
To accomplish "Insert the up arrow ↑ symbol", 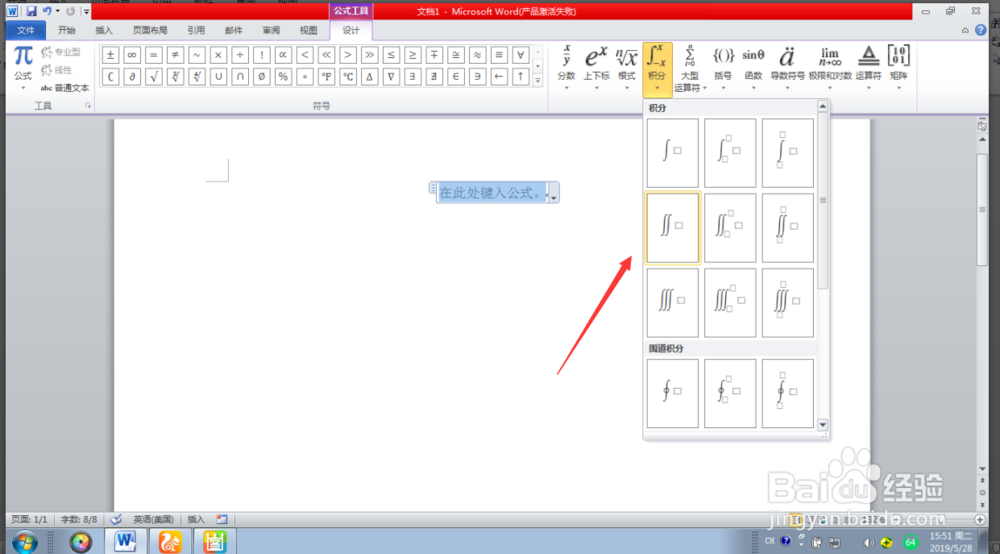I will (520, 77).
